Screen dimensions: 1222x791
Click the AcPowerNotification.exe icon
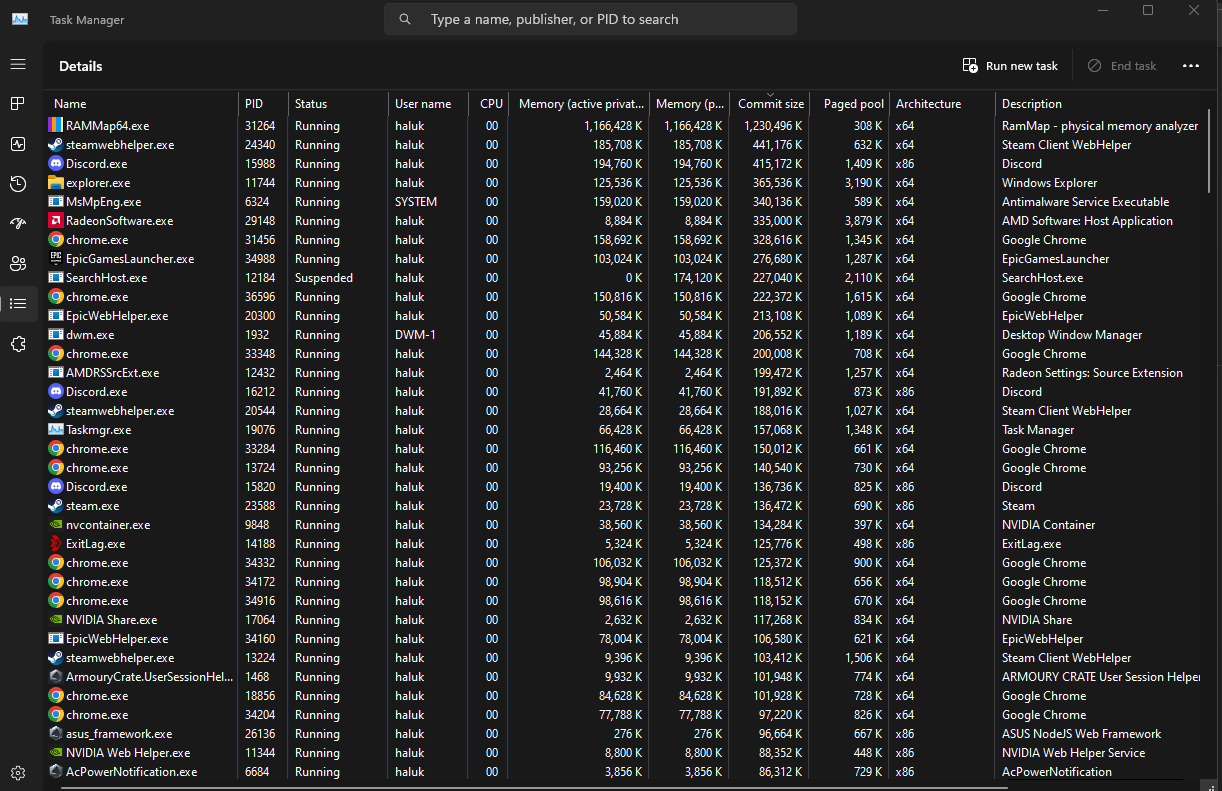pos(56,772)
